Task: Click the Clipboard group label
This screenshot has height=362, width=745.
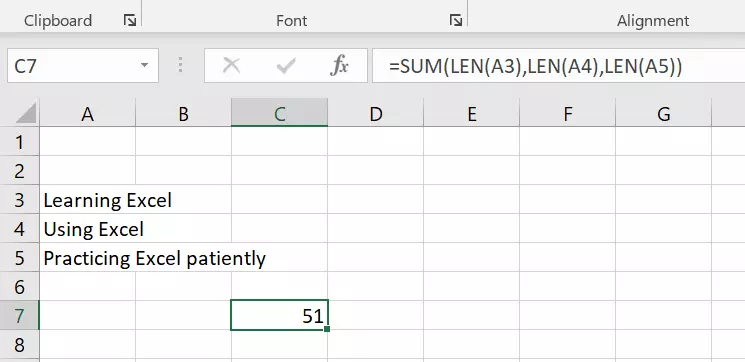Action: pyautogui.click(x=58, y=20)
